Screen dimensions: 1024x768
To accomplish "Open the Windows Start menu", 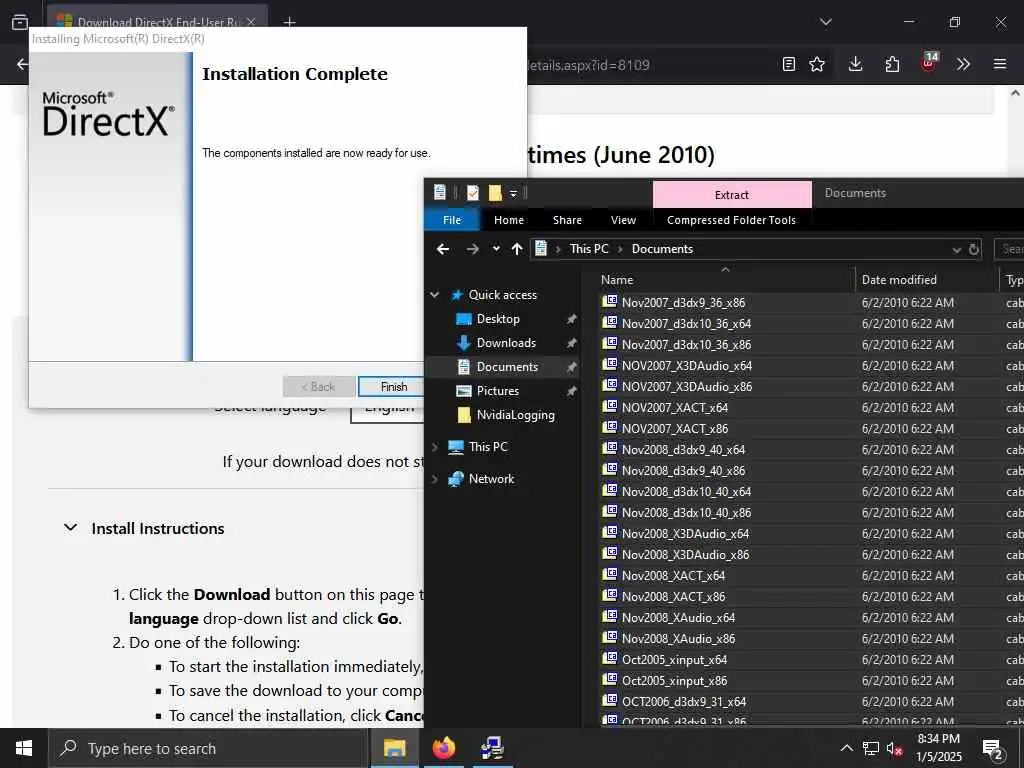I will [x=24, y=748].
